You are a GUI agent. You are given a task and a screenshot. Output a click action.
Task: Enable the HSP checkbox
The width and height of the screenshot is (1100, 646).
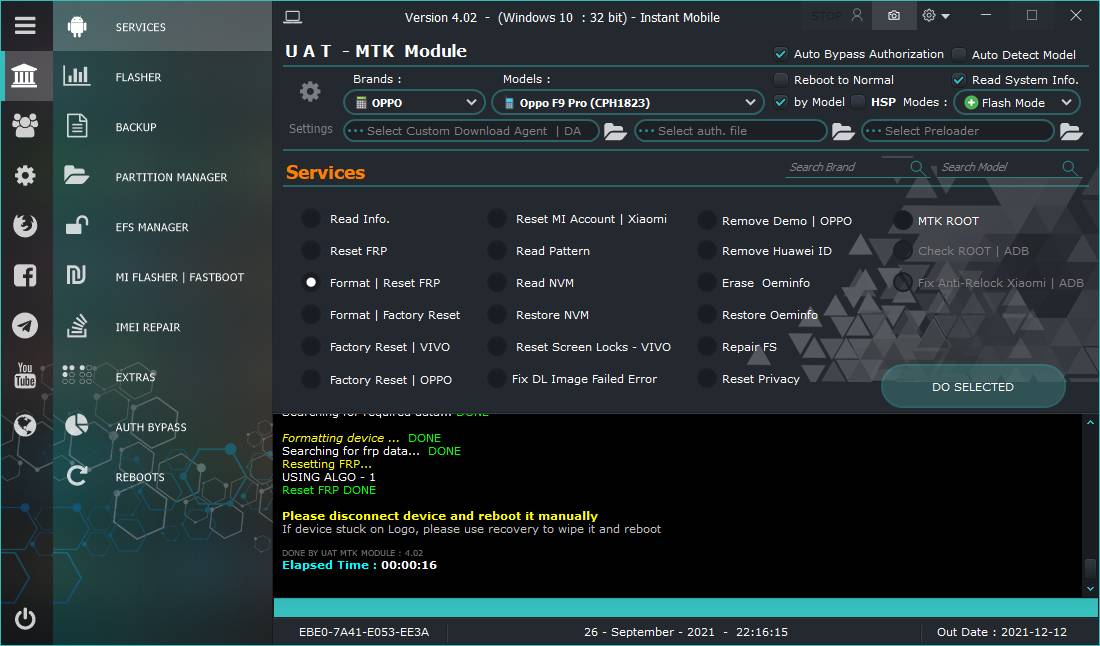(x=858, y=102)
